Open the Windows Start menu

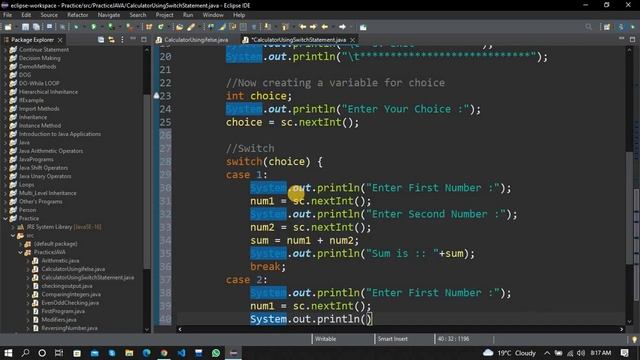8,353
